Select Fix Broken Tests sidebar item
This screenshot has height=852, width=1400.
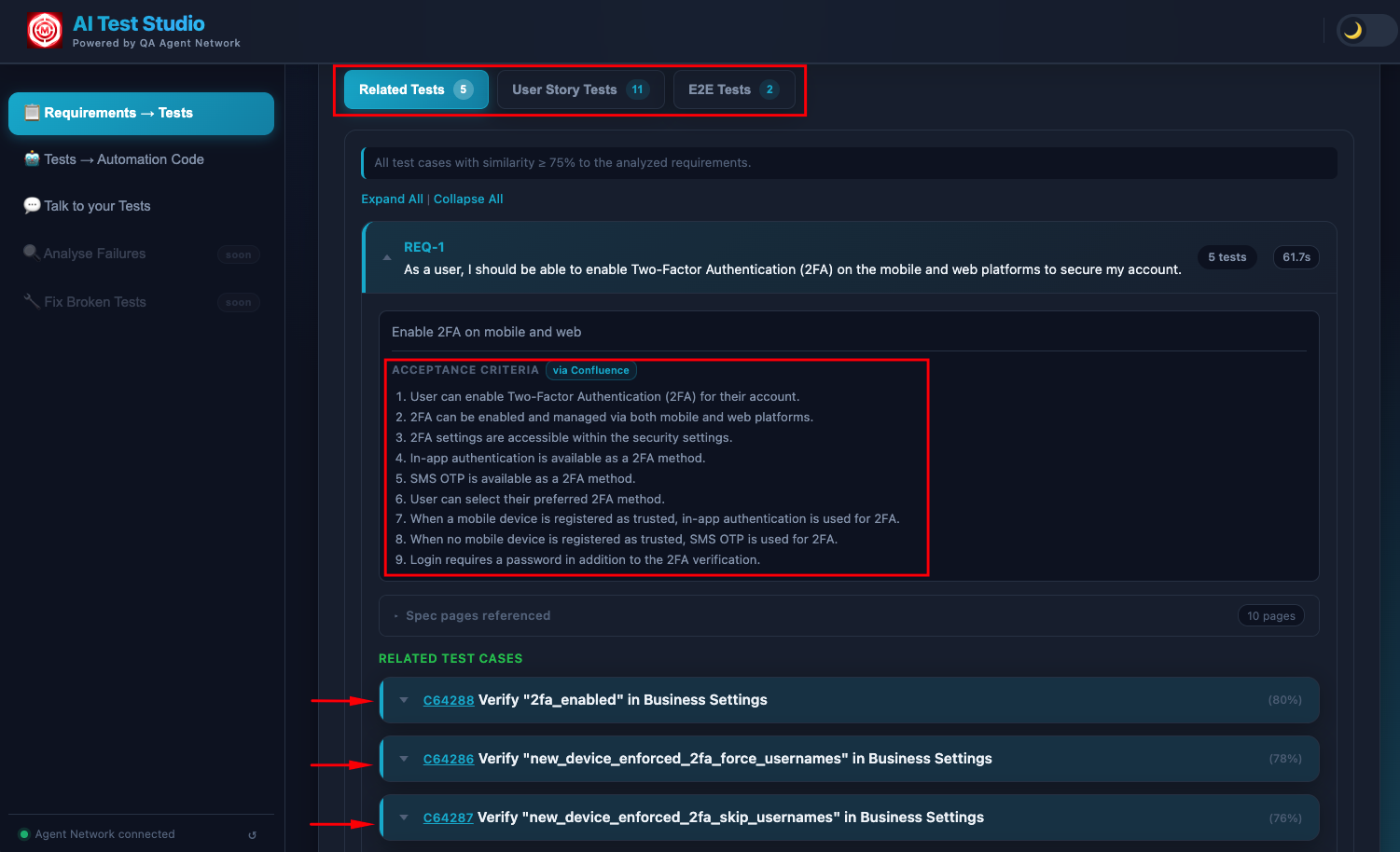141,302
